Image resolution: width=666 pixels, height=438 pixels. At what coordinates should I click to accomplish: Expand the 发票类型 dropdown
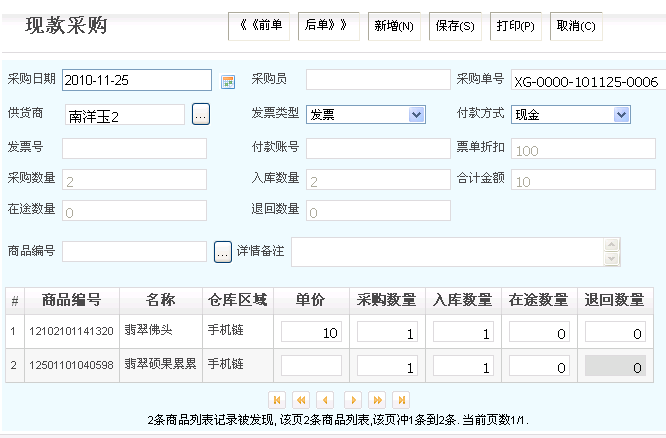[x=416, y=115]
